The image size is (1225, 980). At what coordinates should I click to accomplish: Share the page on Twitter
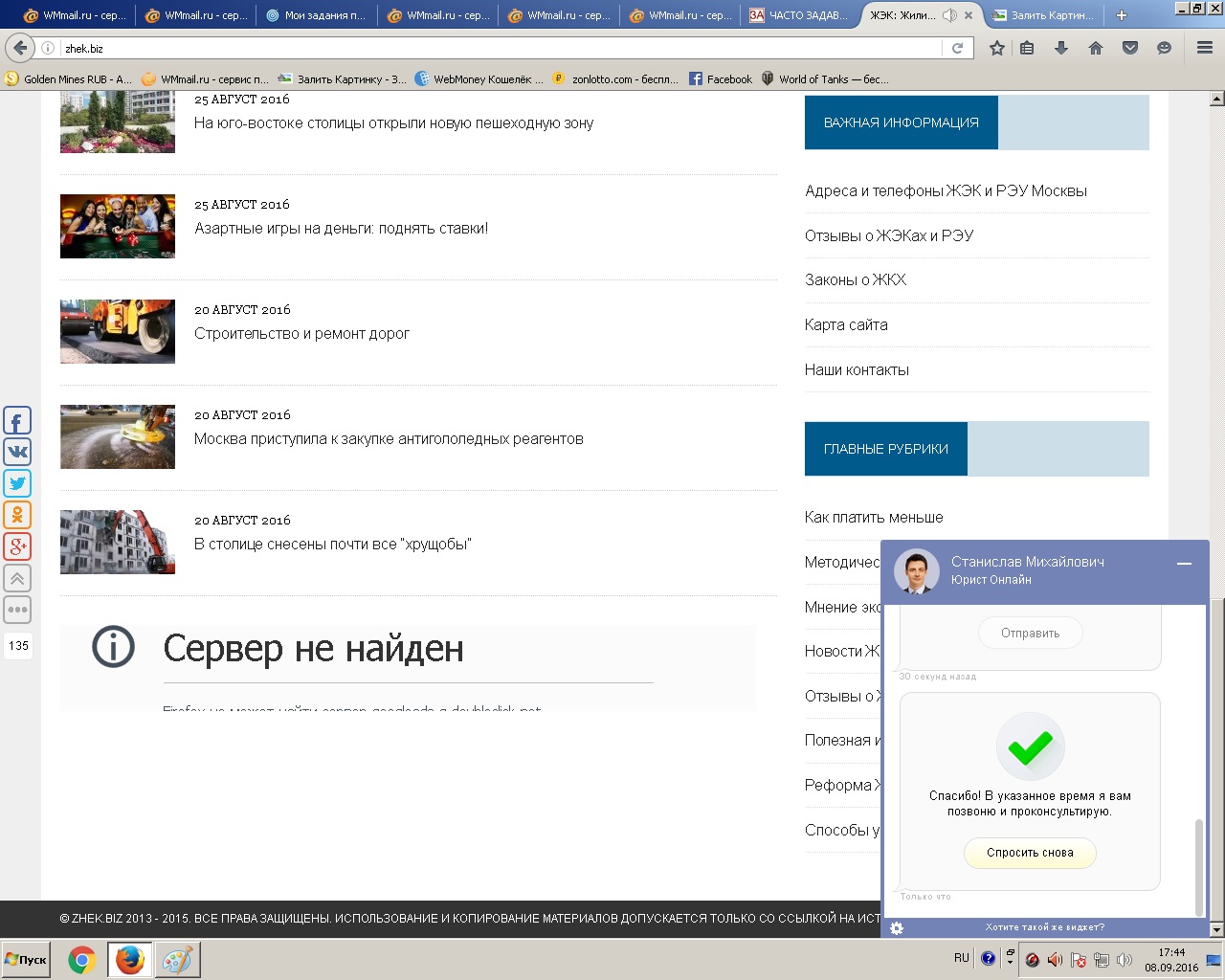click(x=17, y=483)
